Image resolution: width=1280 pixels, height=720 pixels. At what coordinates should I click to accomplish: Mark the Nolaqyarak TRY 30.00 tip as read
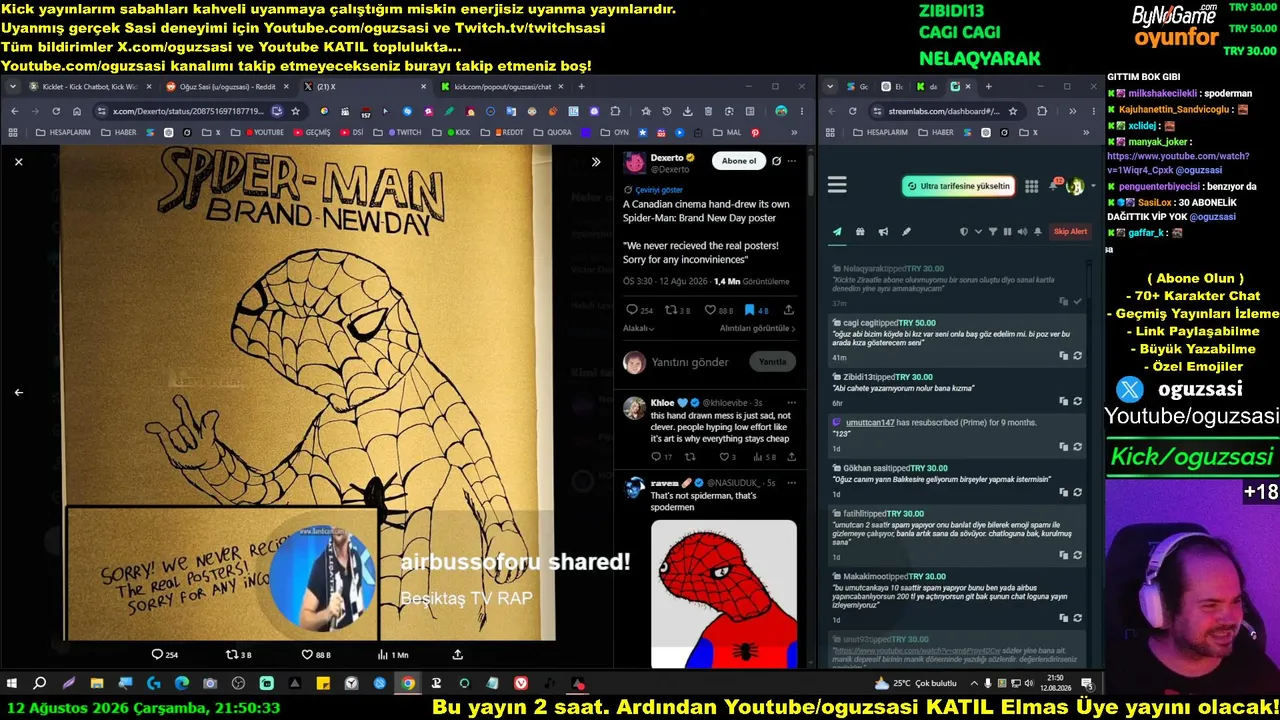pyautogui.click(x=1077, y=301)
